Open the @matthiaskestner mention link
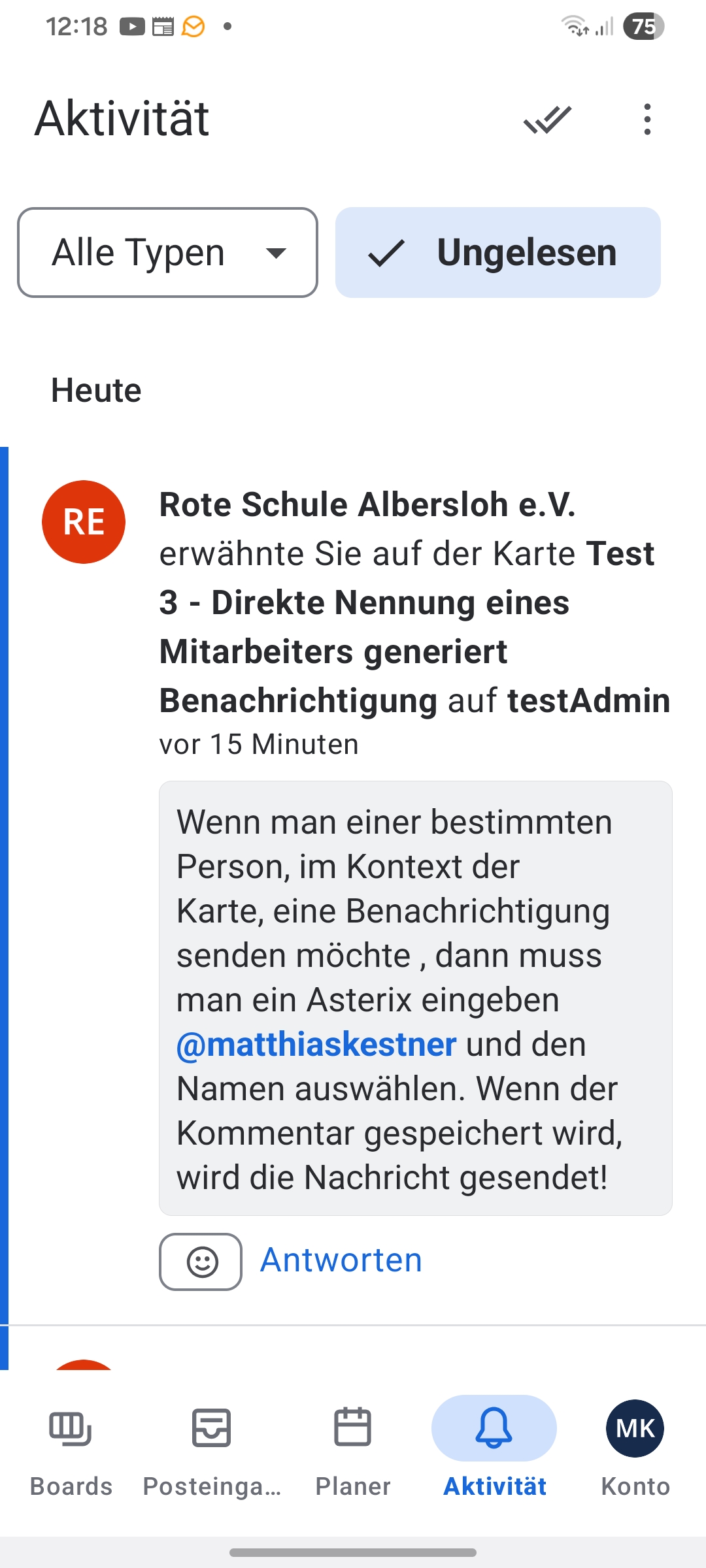Screen dimensions: 706x1568 coord(316,1044)
